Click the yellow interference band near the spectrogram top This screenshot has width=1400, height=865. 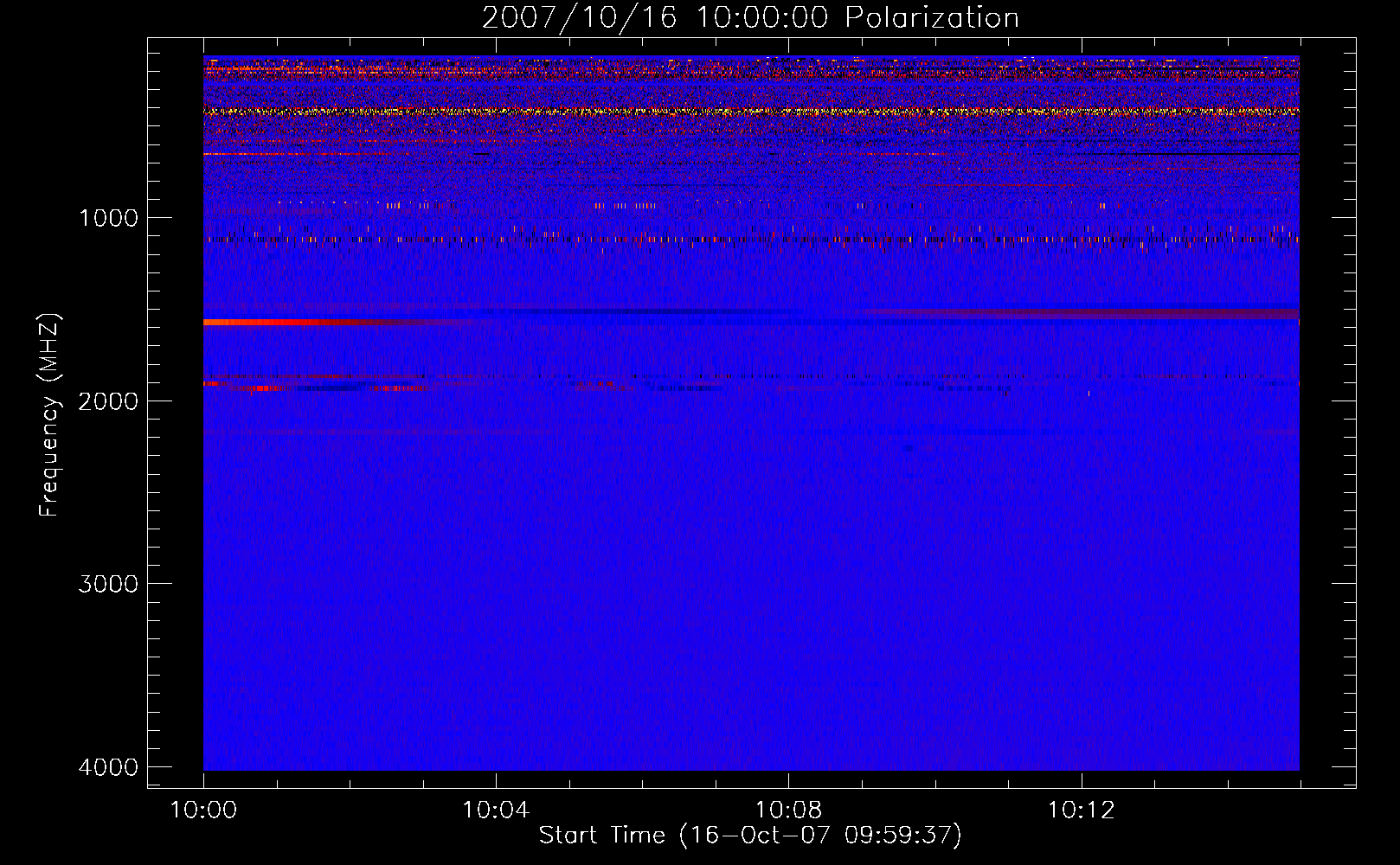[751, 112]
